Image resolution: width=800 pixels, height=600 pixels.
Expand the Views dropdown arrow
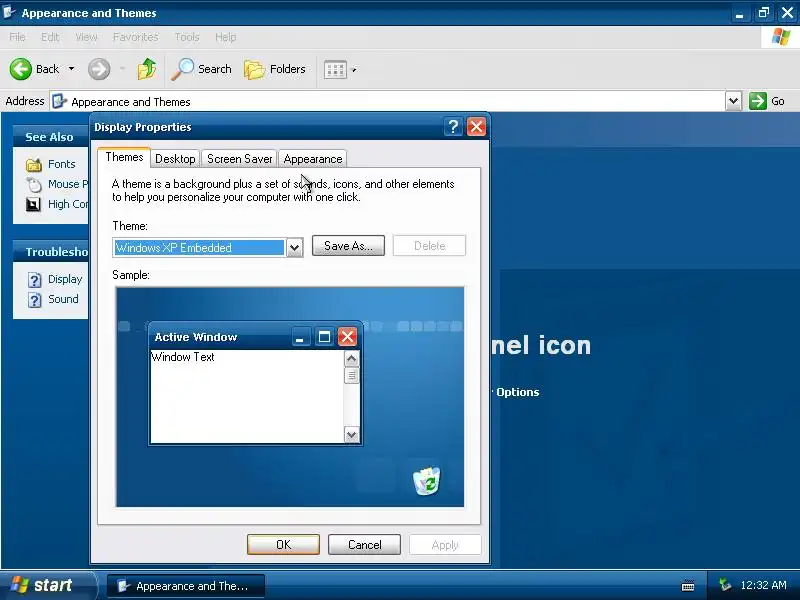click(354, 70)
